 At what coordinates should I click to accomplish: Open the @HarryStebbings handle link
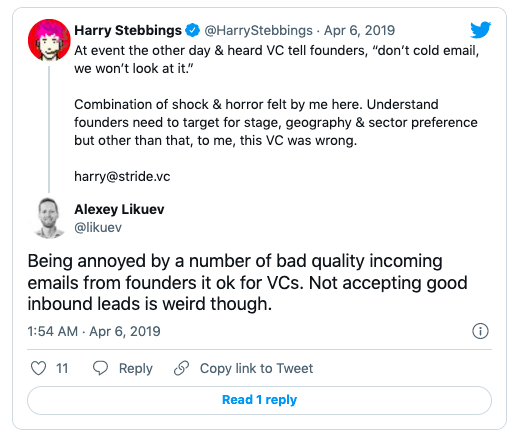[258, 31]
